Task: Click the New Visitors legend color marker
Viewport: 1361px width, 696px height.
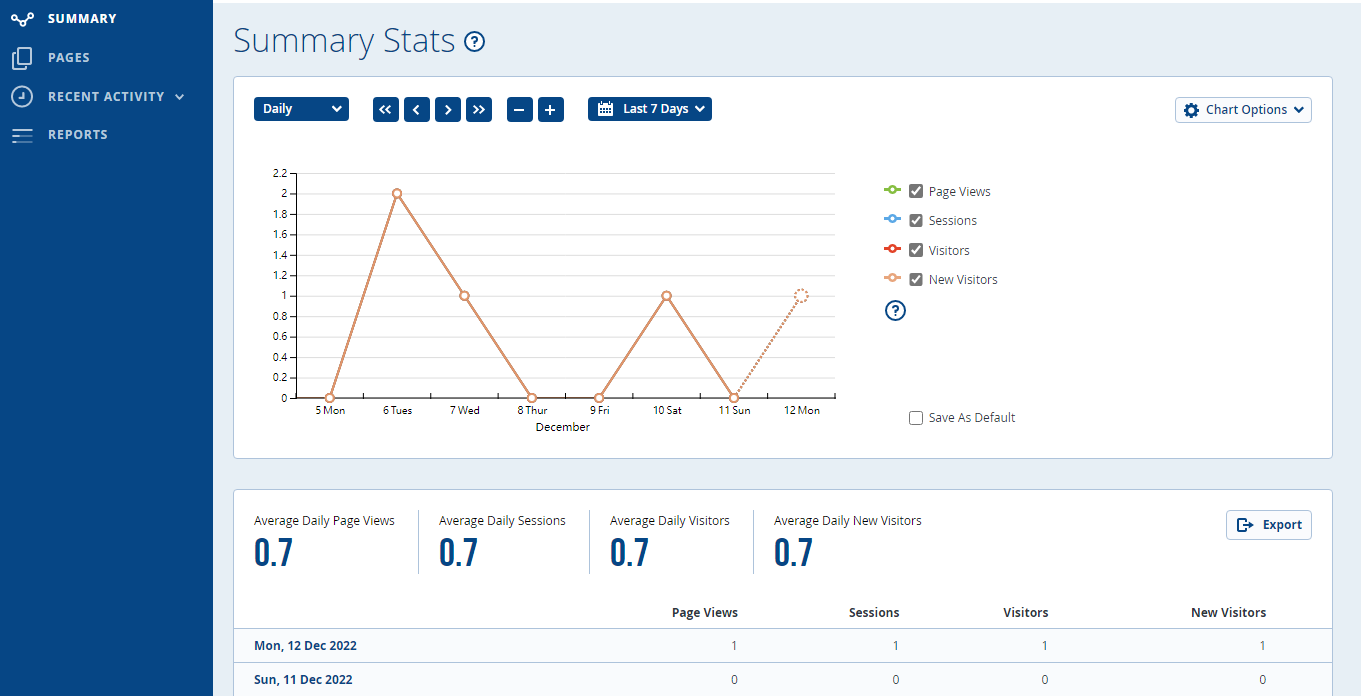Action: coord(893,279)
